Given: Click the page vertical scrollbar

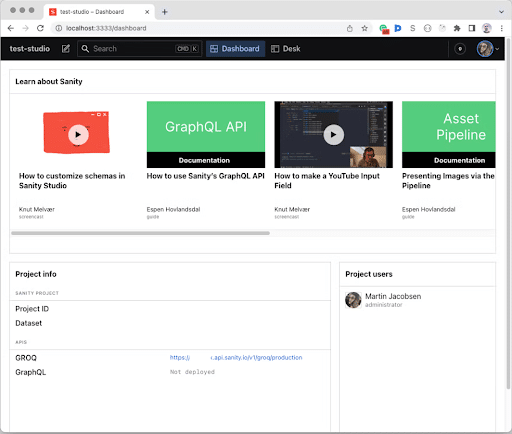Looking at the screenshot, I should pyautogui.click(x=508, y=213).
